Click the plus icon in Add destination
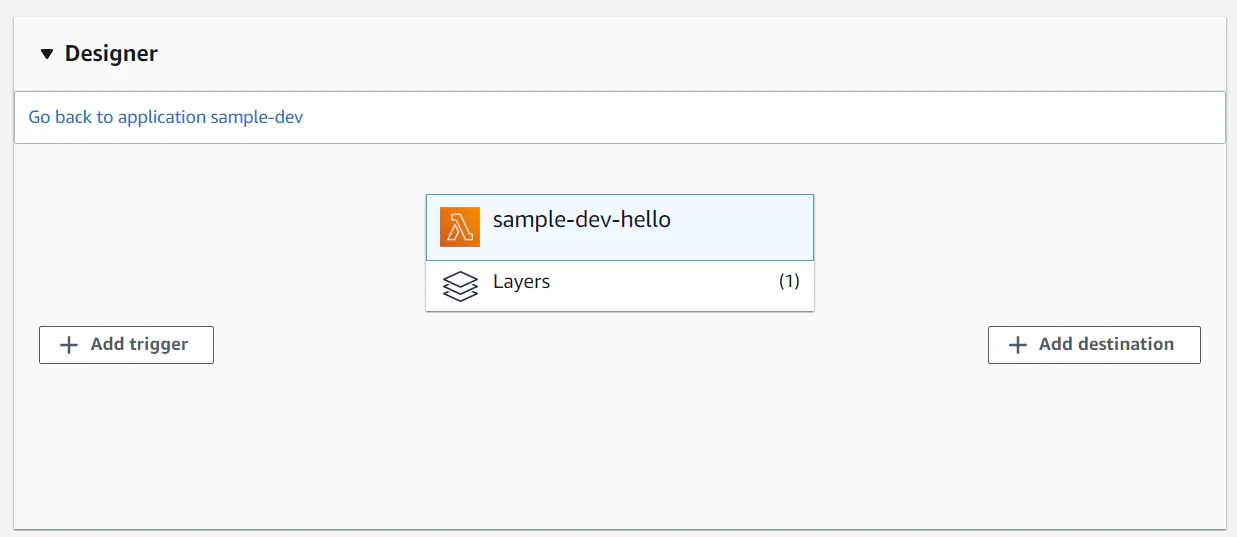Viewport: 1237px width, 537px height. [x=1018, y=345]
